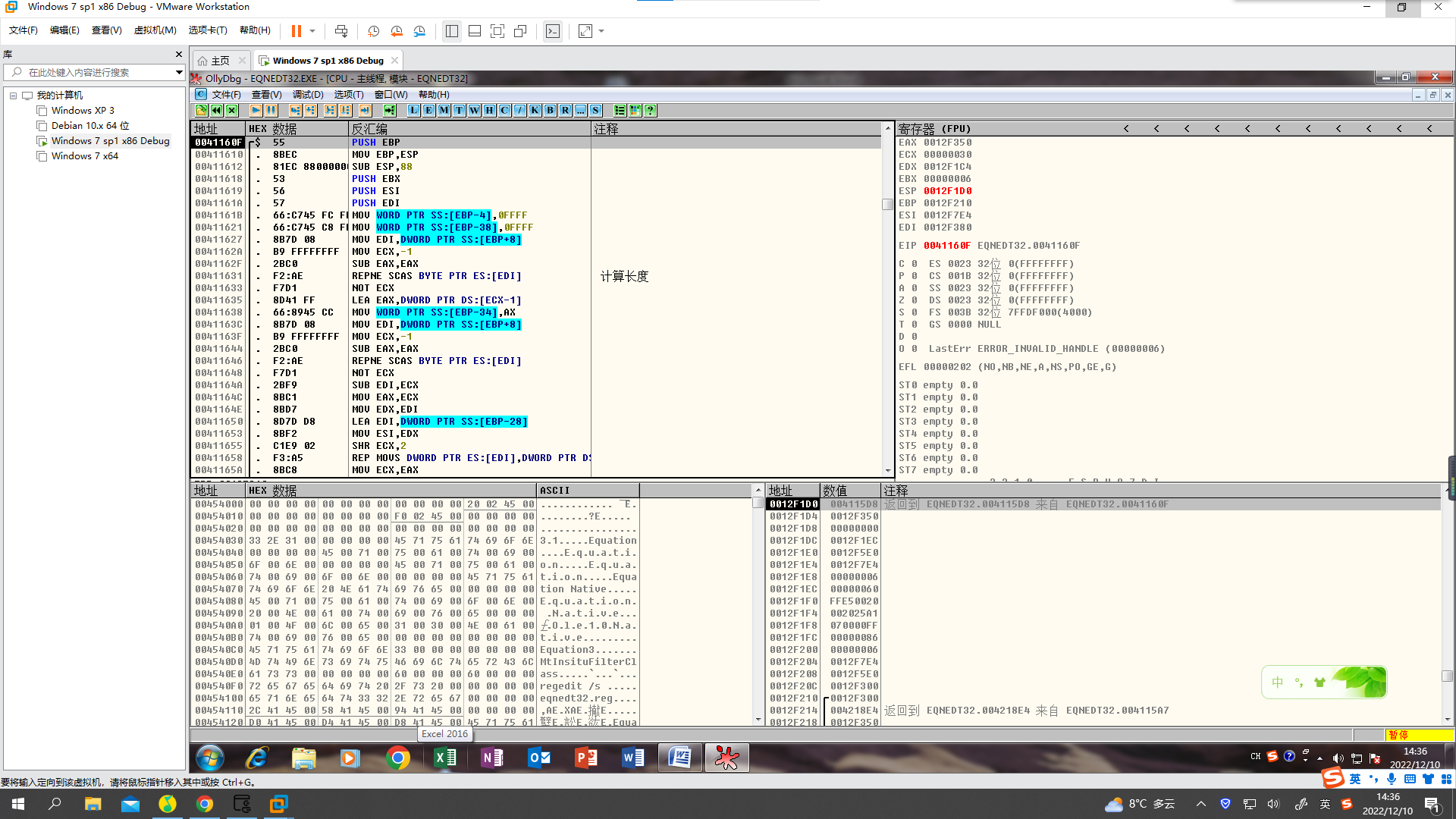Show the Call stack (K) window

click(x=535, y=111)
